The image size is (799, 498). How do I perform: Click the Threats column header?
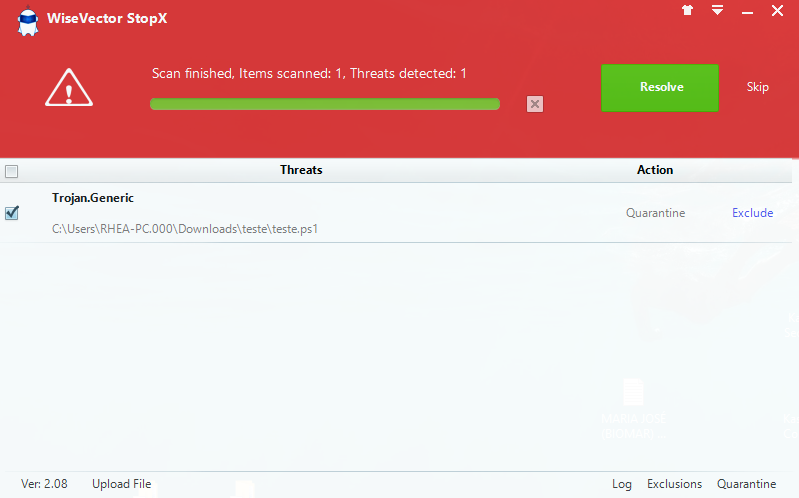click(301, 170)
